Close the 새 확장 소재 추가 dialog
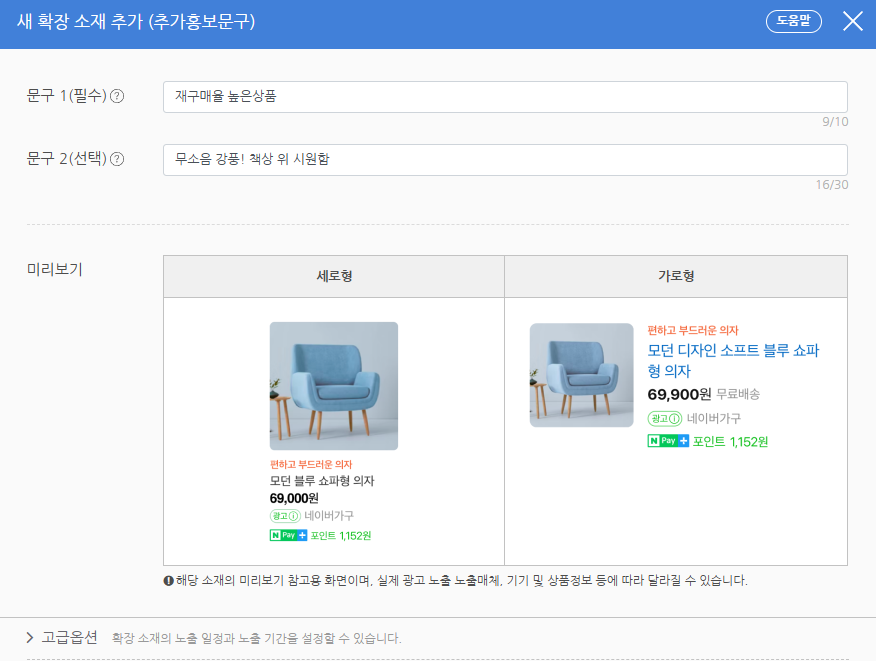876x661 pixels. [852, 20]
